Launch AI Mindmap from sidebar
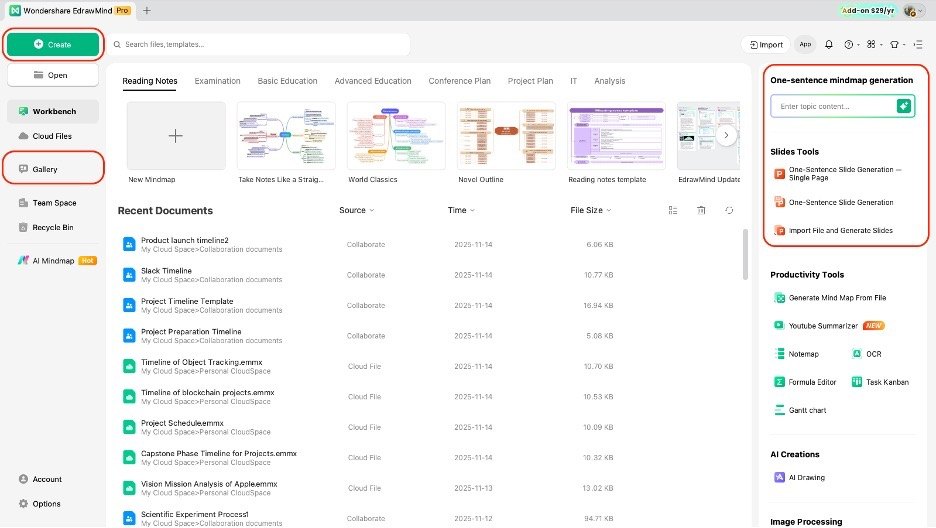The height and width of the screenshot is (528, 936). point(57,261)
